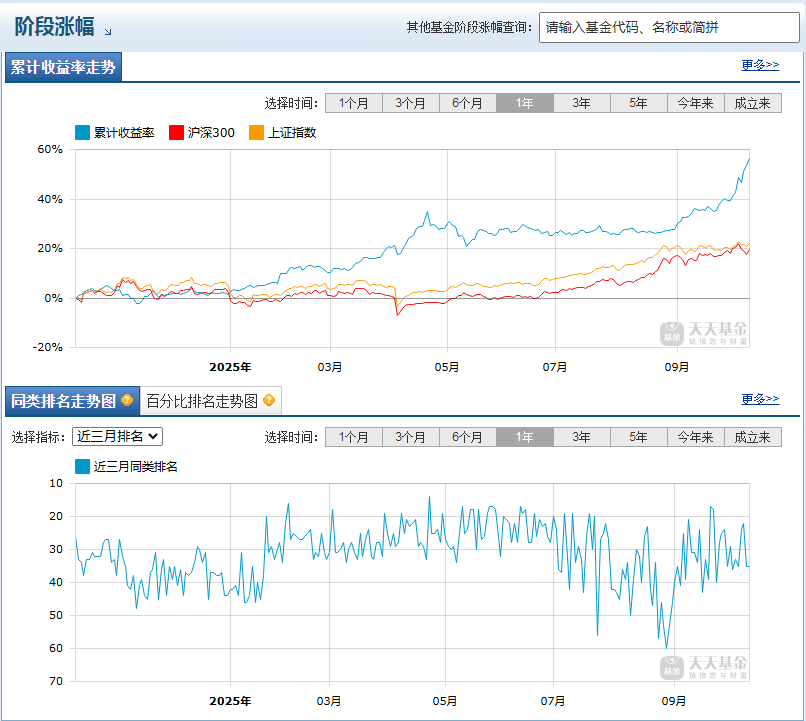Toggle 上证指数 orange legend swatch
The image size is (806, 721).
coord(257,133)
